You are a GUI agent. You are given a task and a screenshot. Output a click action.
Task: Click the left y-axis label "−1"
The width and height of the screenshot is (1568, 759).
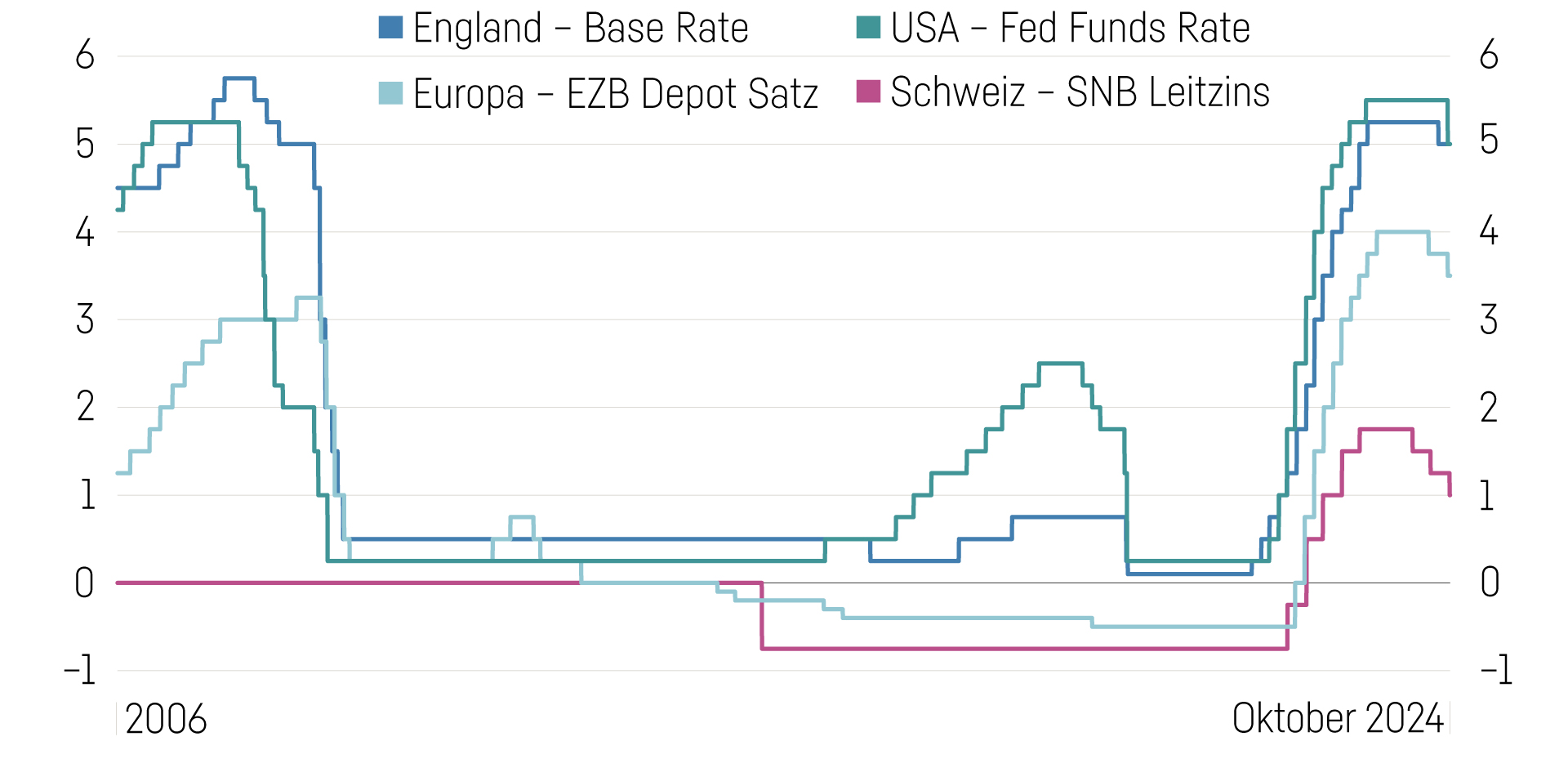(80, 671)
